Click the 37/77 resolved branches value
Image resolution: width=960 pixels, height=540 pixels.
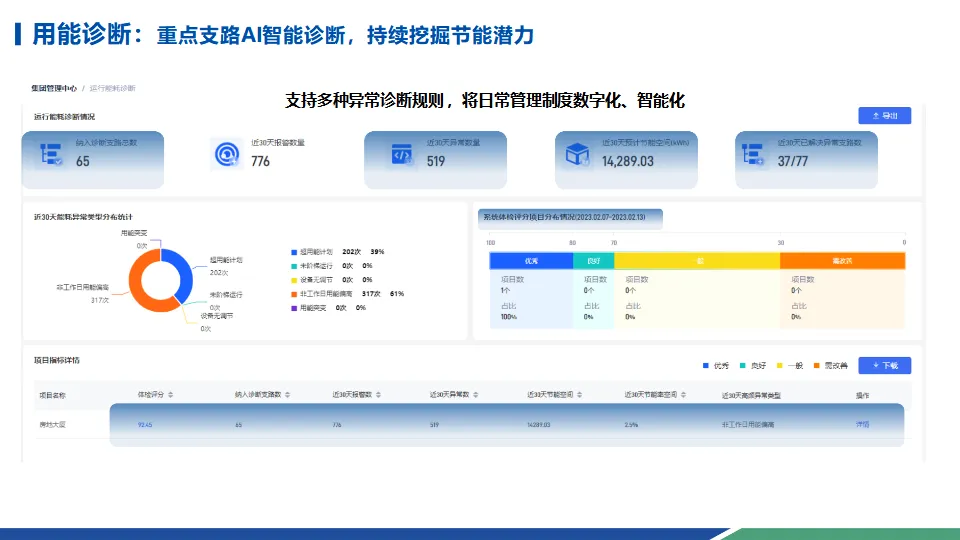[x=793, y=162]
